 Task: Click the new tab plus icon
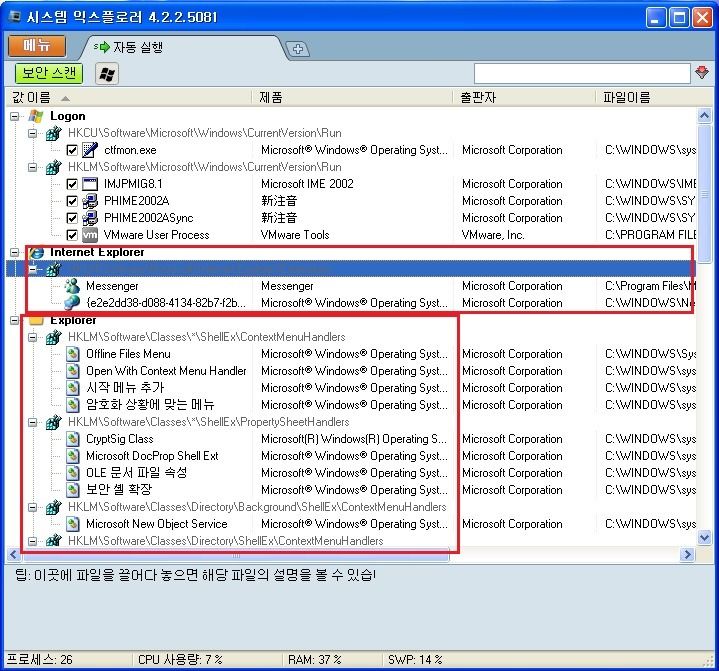point(298,49)
